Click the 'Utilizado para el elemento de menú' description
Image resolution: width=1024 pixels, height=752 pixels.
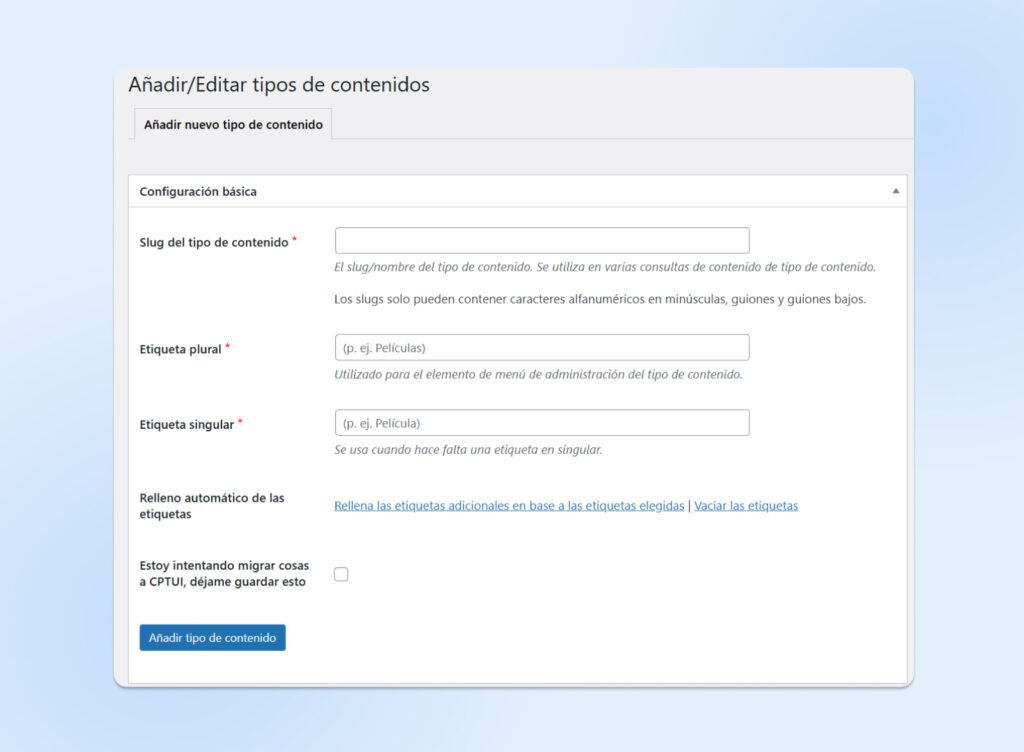coord(538,375)
